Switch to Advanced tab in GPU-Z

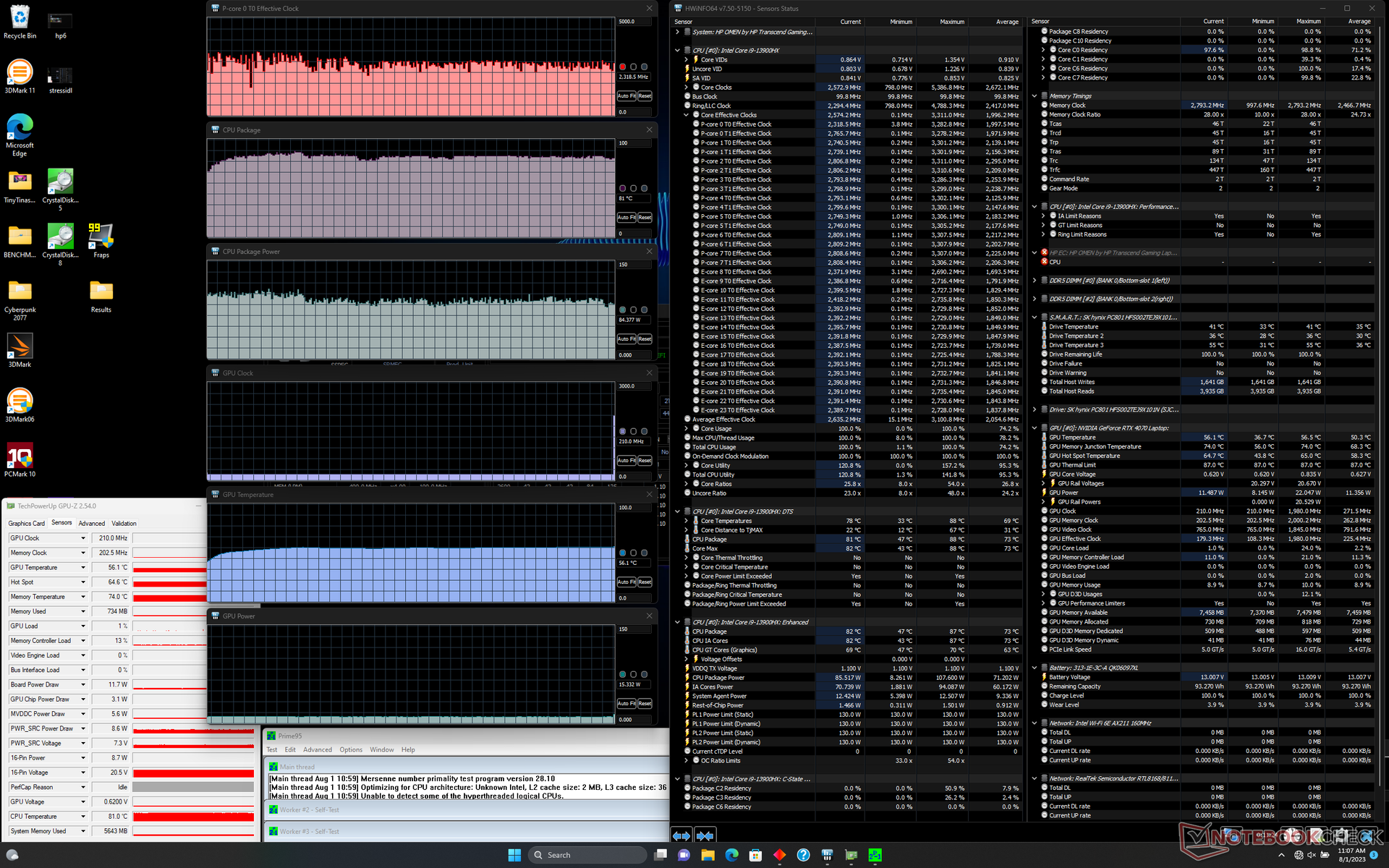tap(92, 523)
